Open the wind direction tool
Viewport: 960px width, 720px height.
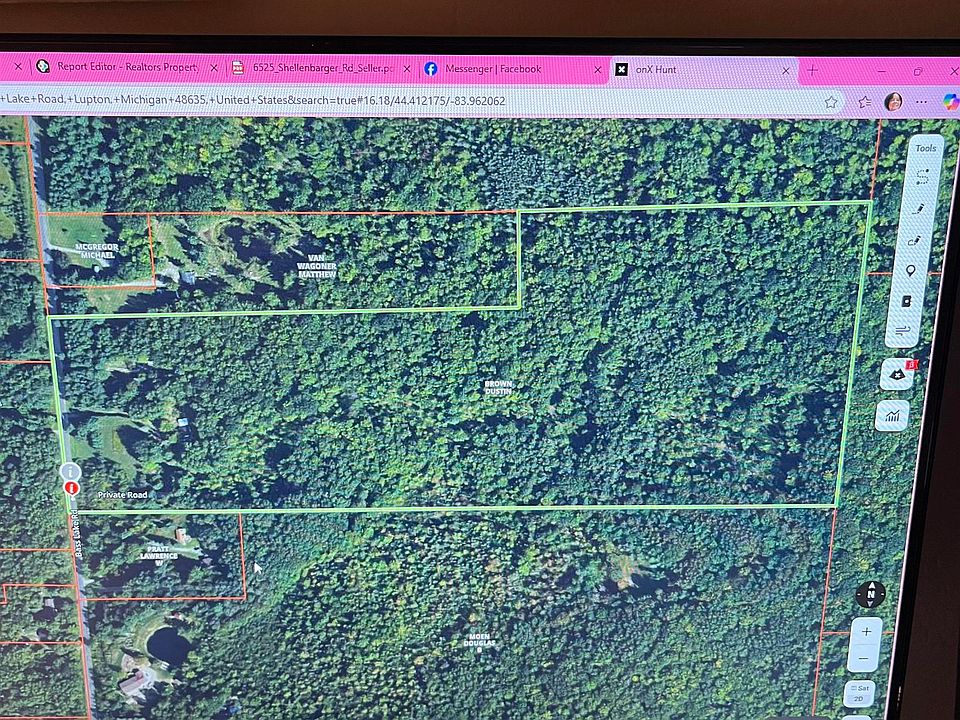[904, 330]
